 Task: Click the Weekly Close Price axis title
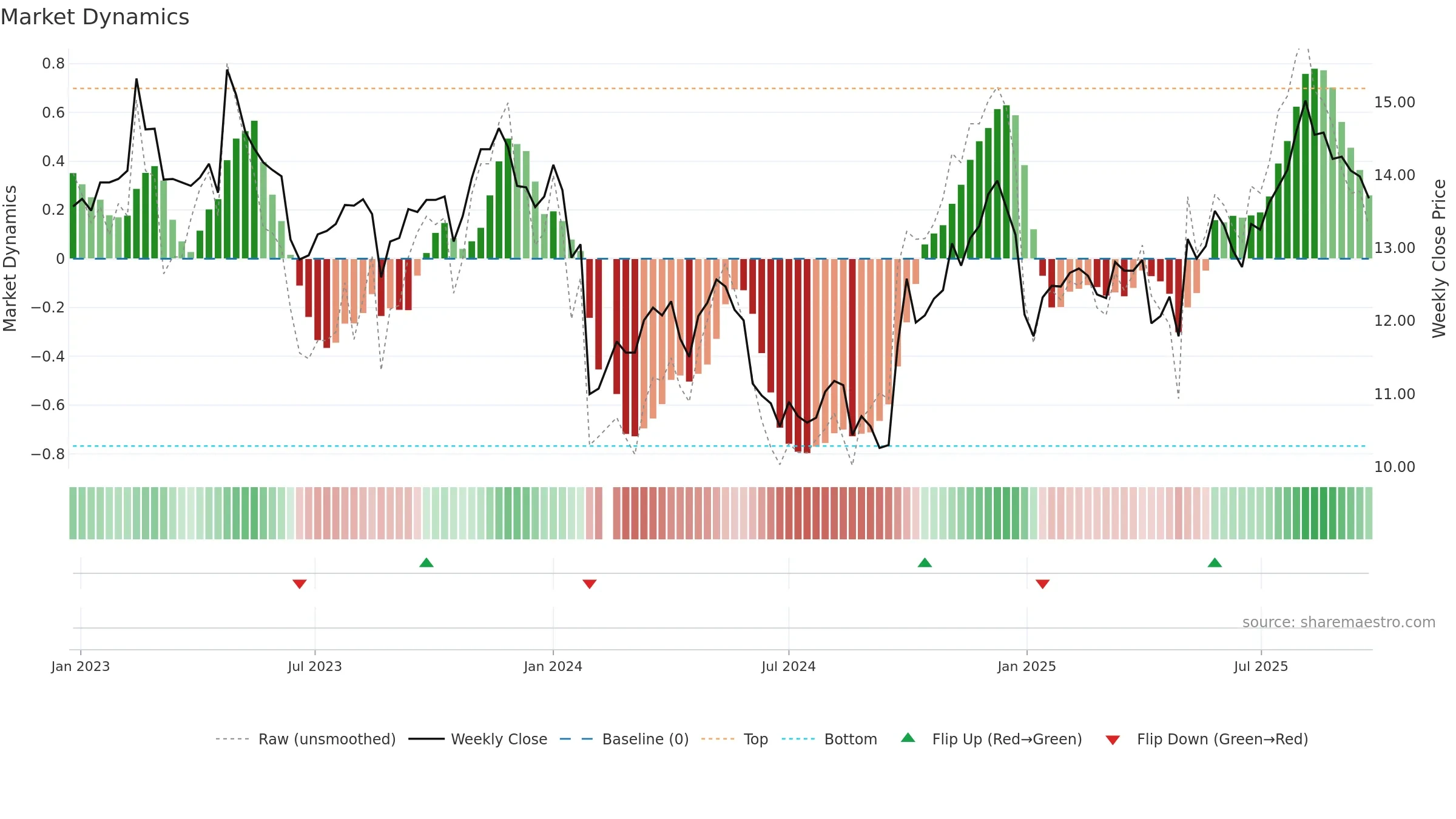(1439, 258)
